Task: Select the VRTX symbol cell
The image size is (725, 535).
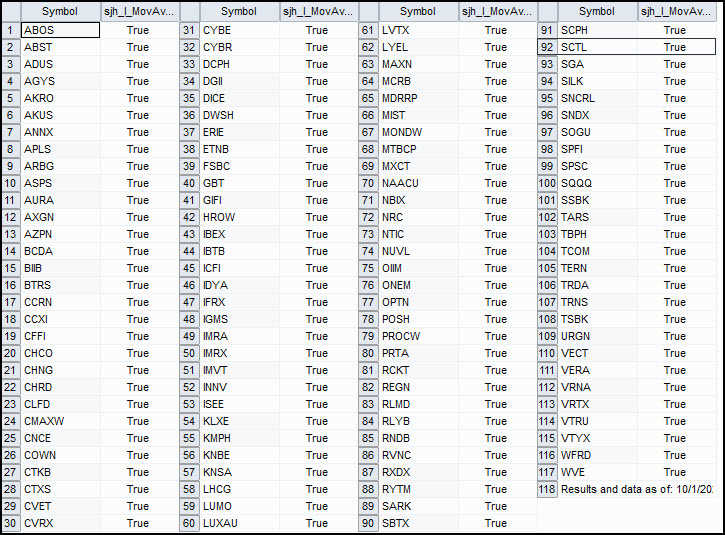Action: pyautogui.click(x=597, y=404)
